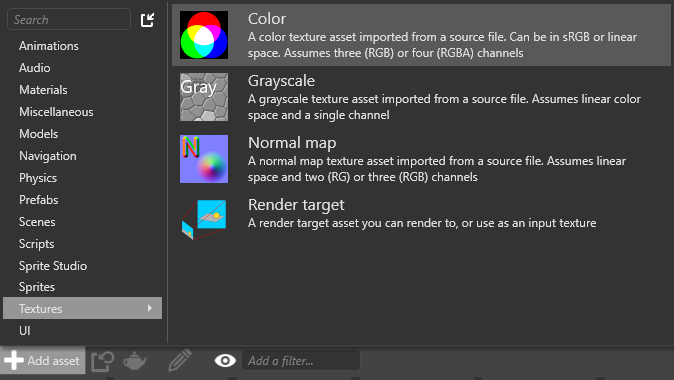Viewport: 674px width, 380px height.
Task: Choose the Render target asset title
Action: [x=296, y=205]
